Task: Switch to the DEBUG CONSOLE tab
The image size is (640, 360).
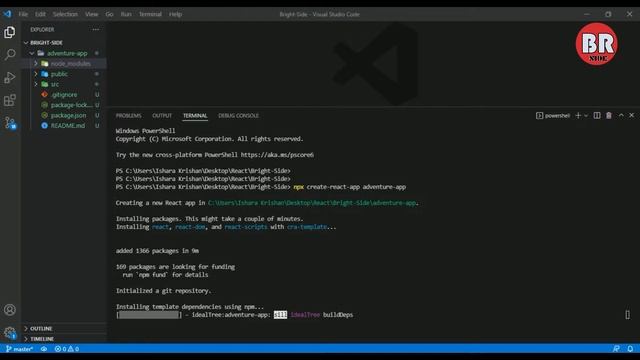Action: 238,116
